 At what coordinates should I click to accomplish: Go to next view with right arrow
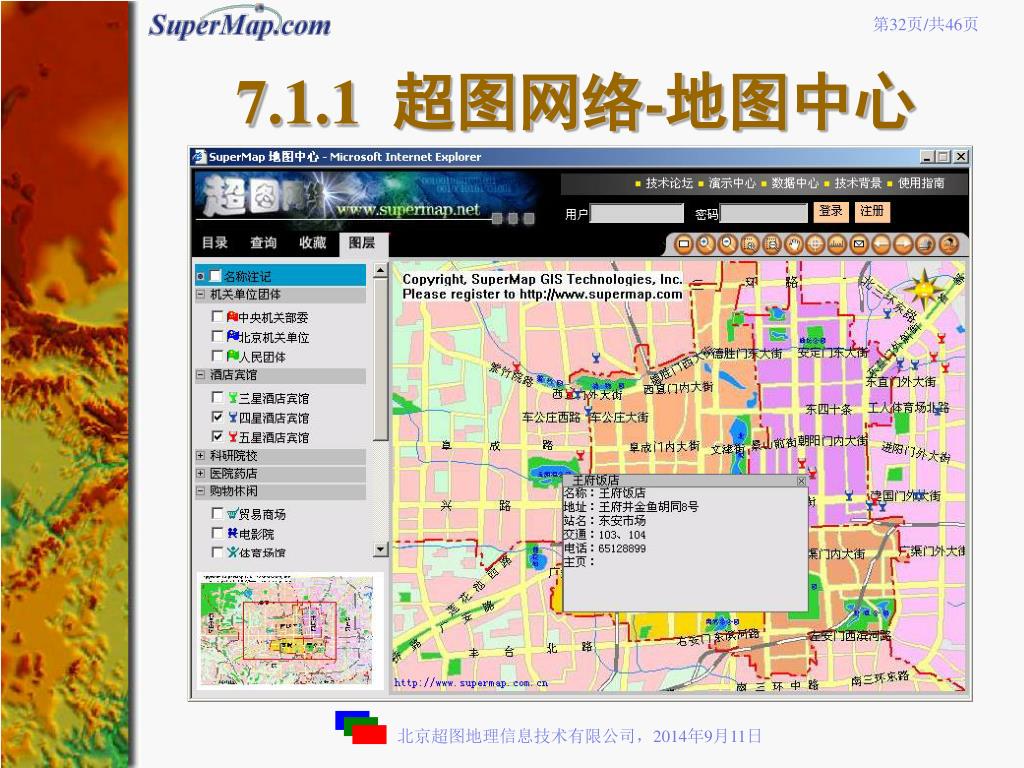click(904, 245)
